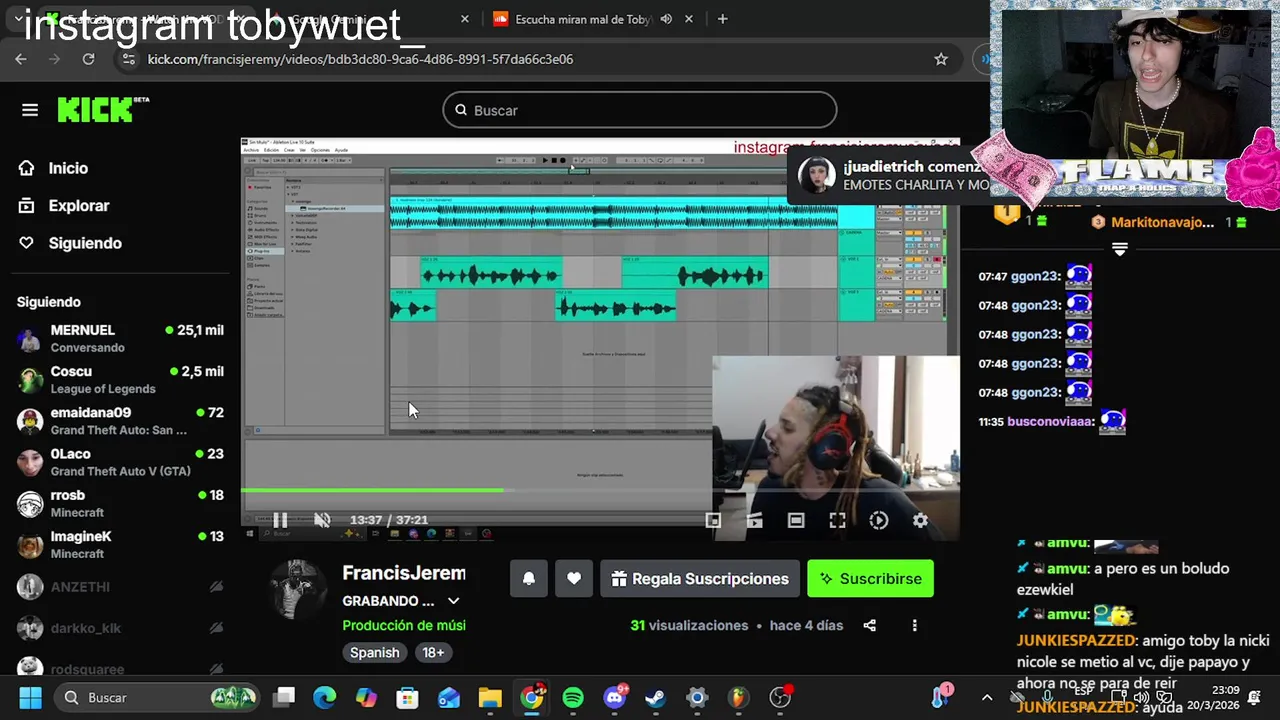Image resolution: width=1280 pixels, height=720 pixels.
Task: Open FL Studio from the taskbar
Action: coord(738,697)
